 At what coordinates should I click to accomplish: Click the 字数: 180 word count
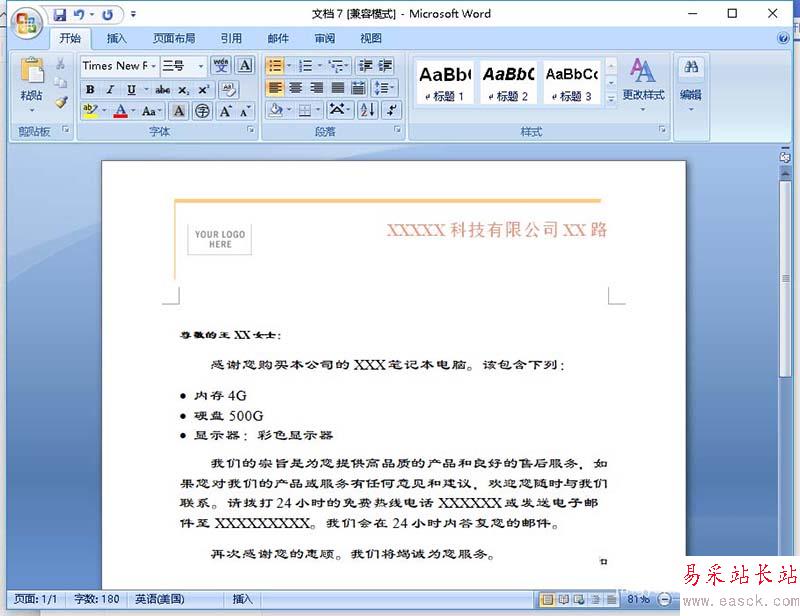tap(96, 599)
